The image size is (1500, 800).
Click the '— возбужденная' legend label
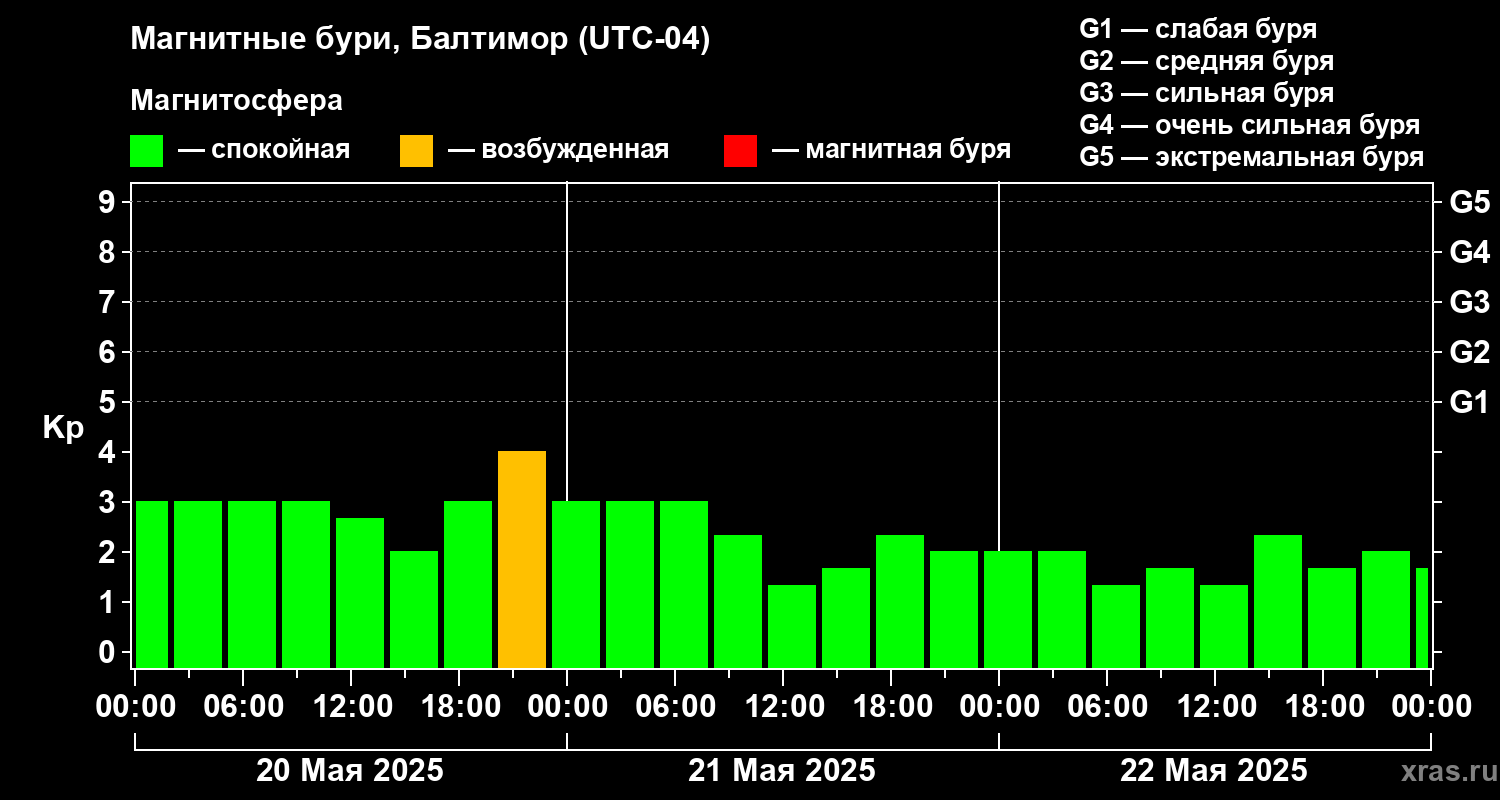click(558, 150)
